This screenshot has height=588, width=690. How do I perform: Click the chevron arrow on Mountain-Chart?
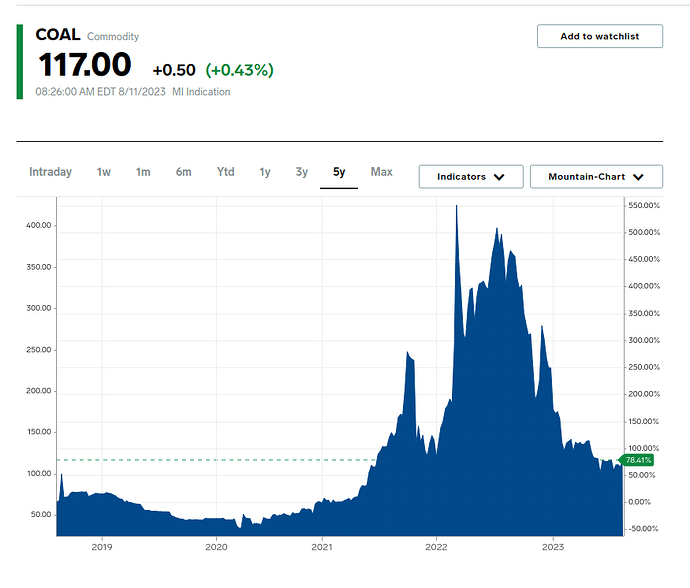(638, 177)
